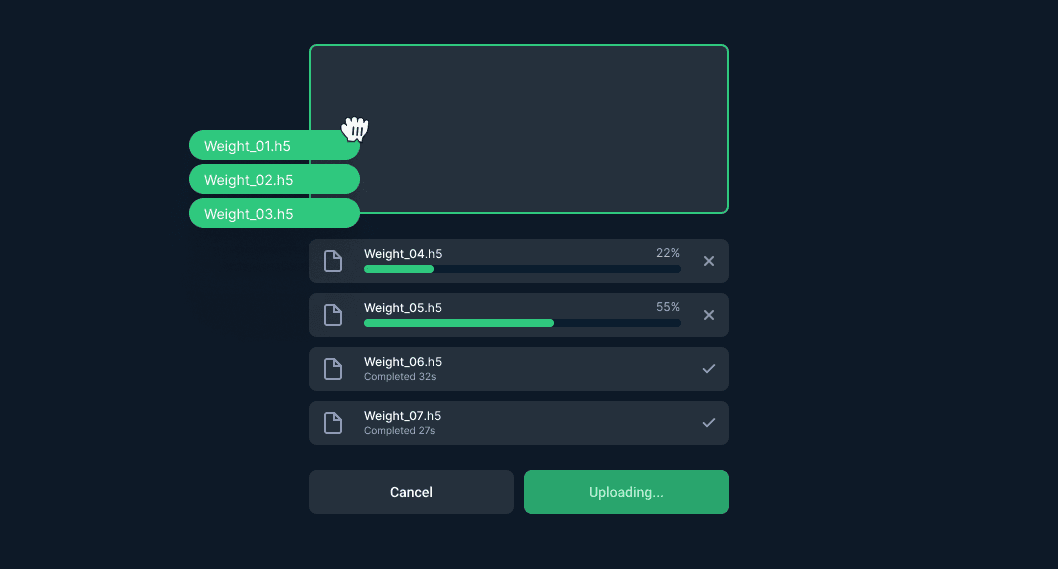Click the Uploading... button
This screenshot has width=1058, height=569.
click(626, 492)
